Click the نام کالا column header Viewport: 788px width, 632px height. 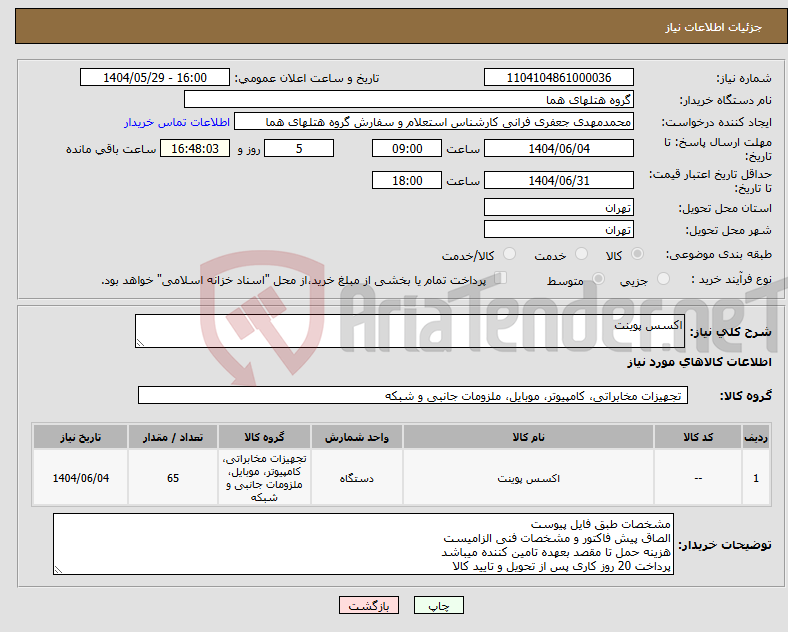click(x=528, y=437)
